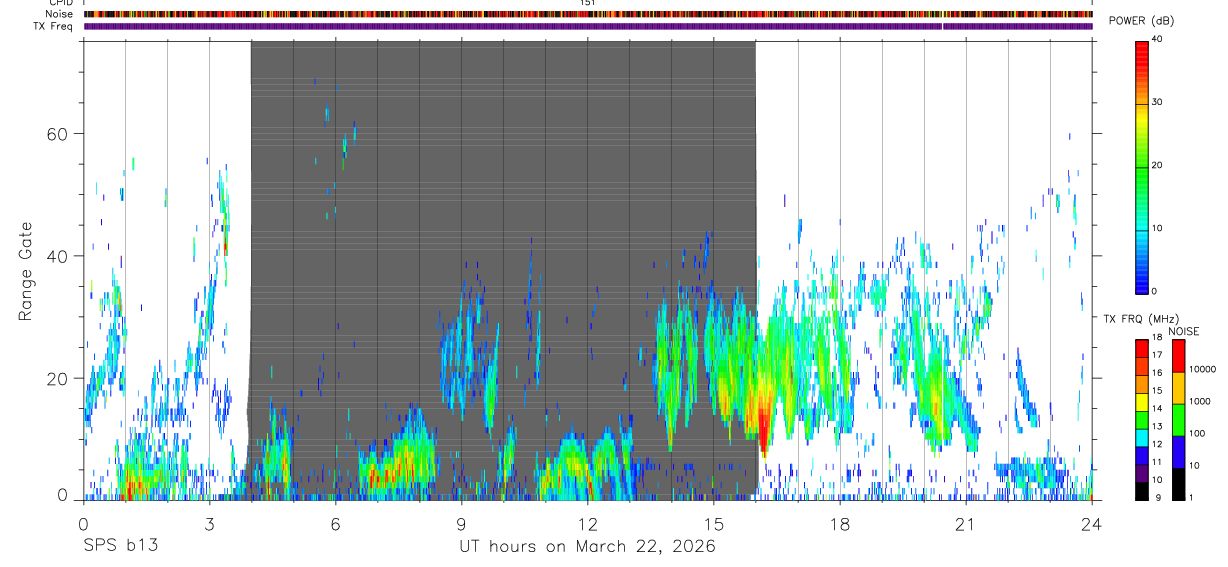Select the 24 tick on the UT hours axis

pyautogui.click(x=1092, y=523)
